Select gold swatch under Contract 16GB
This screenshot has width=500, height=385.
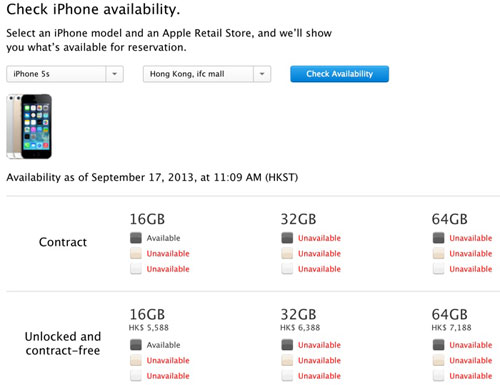pyautogui.click(x=136, y=253)
